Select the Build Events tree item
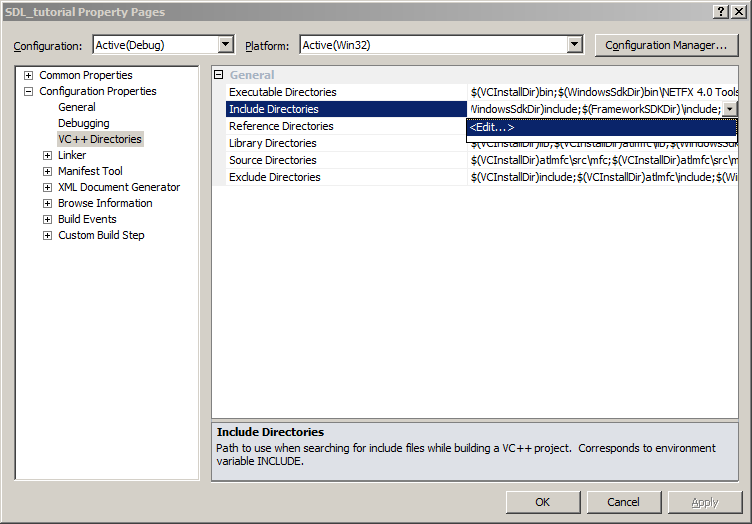This screenshot has width=752, height=524. pos(87,220)
